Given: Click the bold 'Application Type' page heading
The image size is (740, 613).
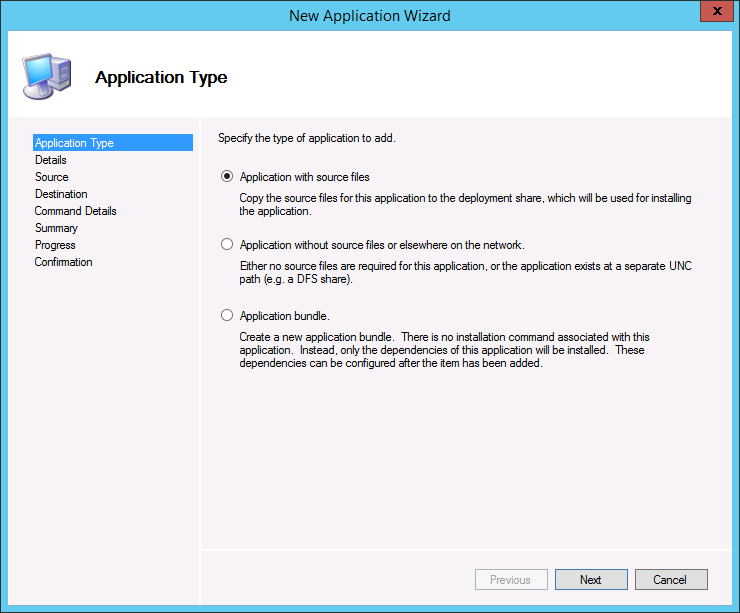Looking at the screenshot, I should [x=161, y=77].
